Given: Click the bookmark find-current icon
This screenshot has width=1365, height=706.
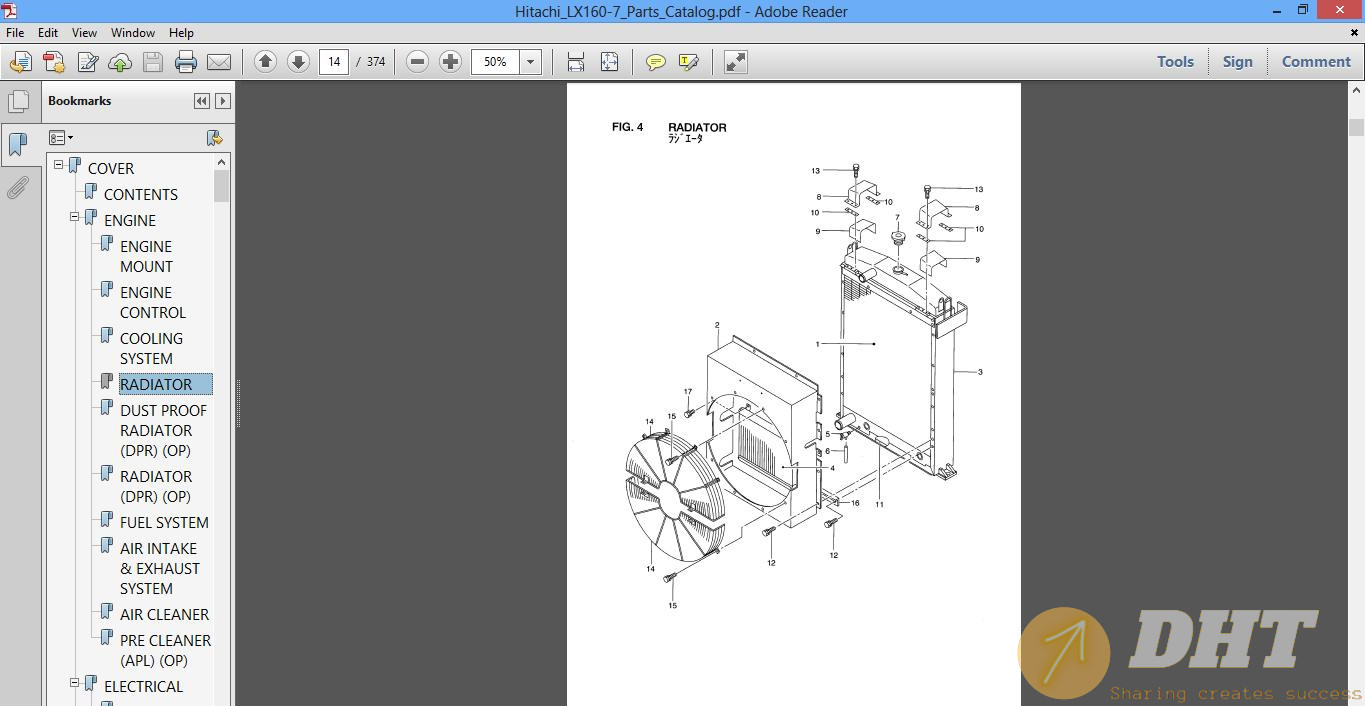Looking at the screenshot, I should pyautogui.click(x=214, y=138).
